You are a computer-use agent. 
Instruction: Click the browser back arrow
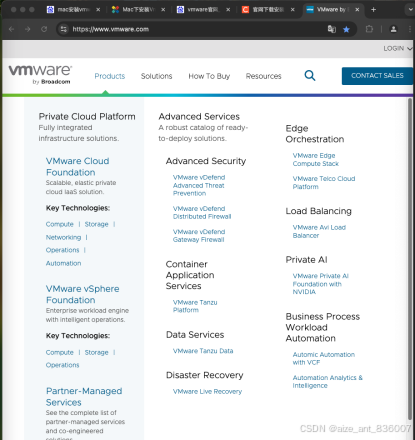[x=12, y=29]
